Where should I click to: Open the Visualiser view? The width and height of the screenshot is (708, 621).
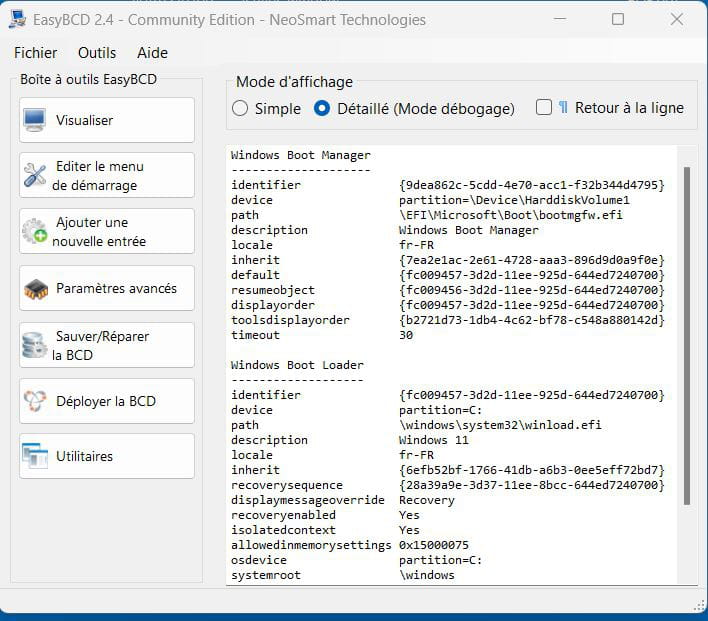[107, 120]
